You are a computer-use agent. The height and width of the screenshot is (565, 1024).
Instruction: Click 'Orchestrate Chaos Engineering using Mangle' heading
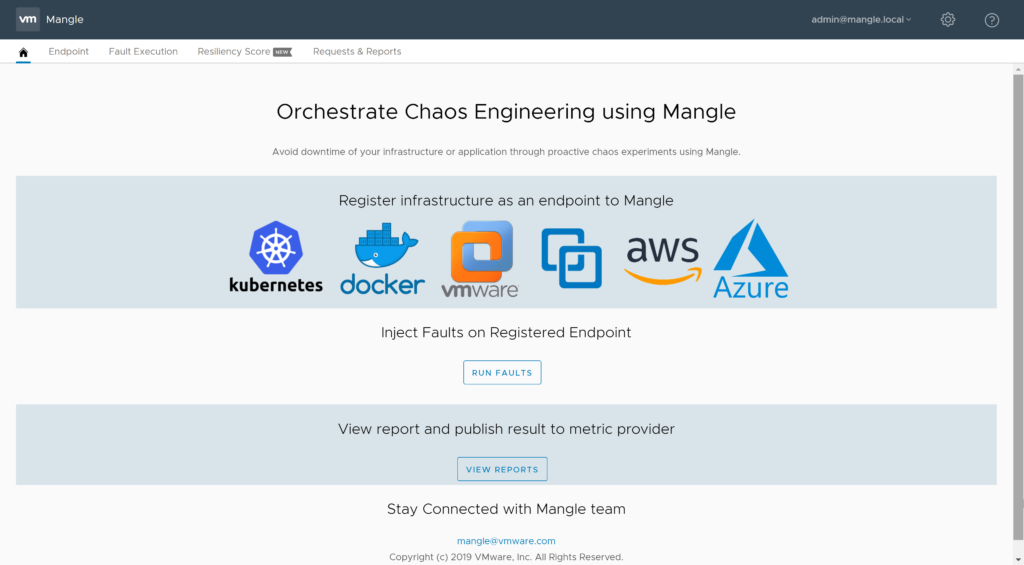click(x=506, y=112)
